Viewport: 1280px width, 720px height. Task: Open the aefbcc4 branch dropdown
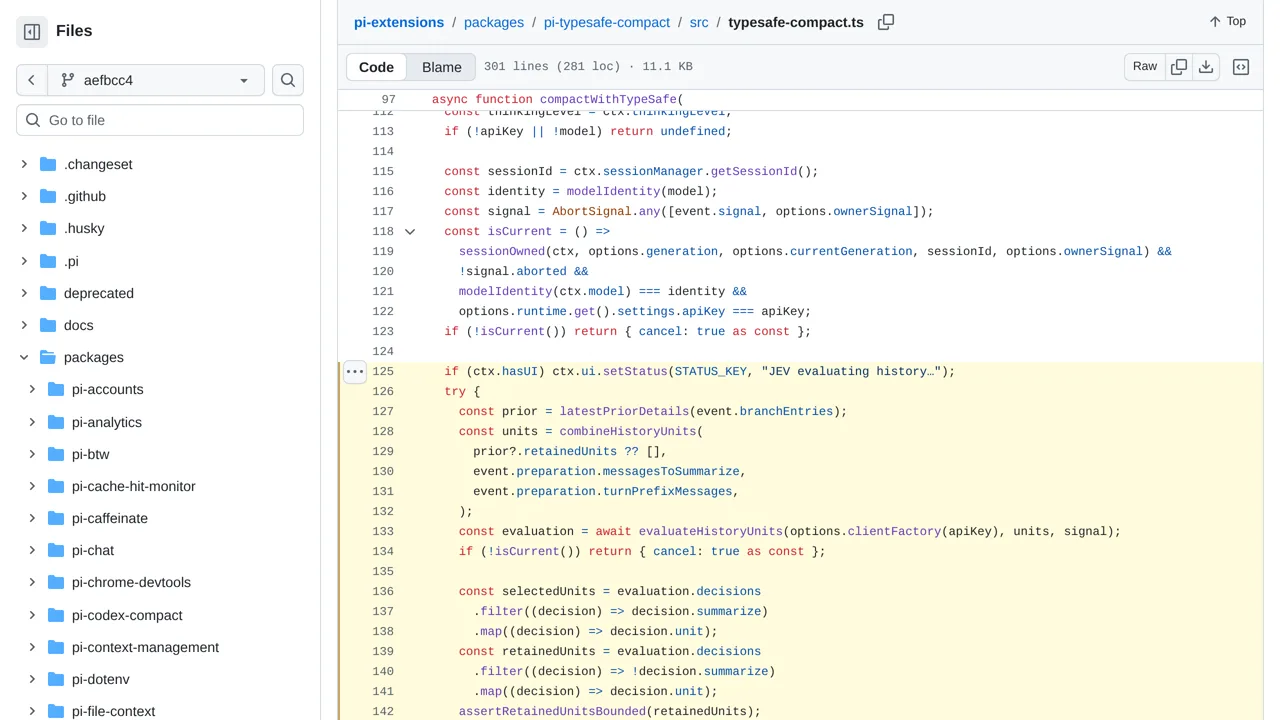click(156, 80)
